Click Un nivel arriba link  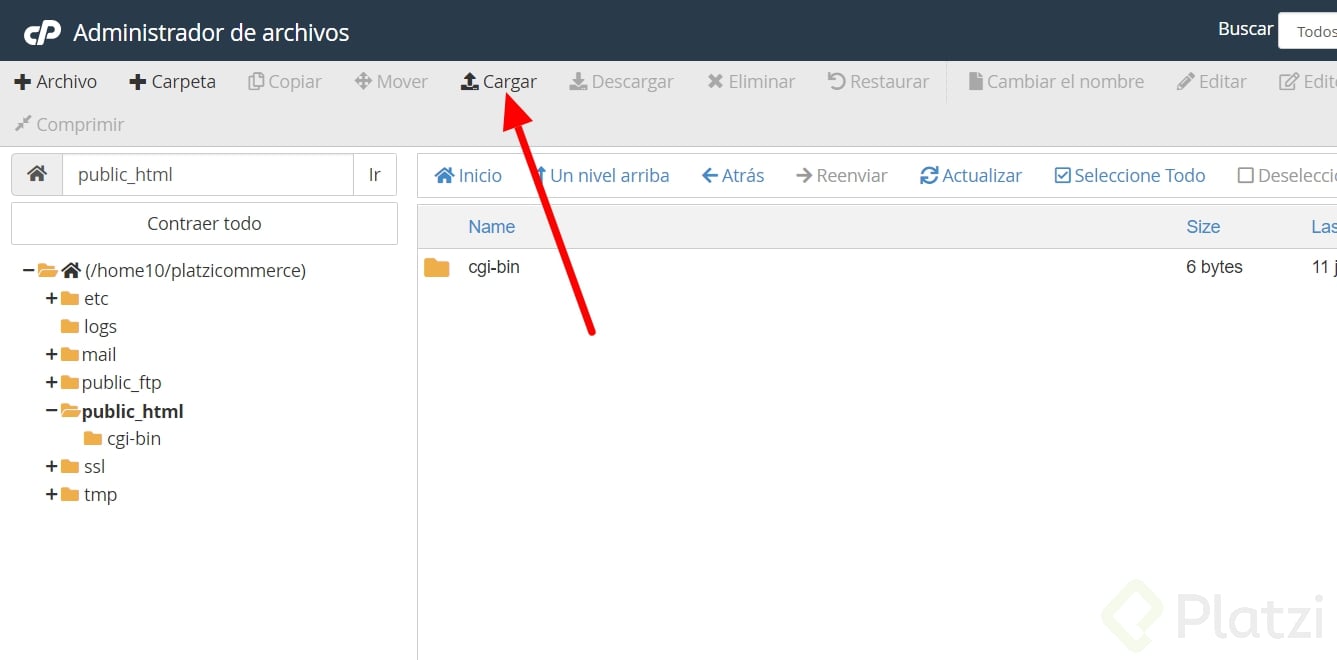click(602, 176)
